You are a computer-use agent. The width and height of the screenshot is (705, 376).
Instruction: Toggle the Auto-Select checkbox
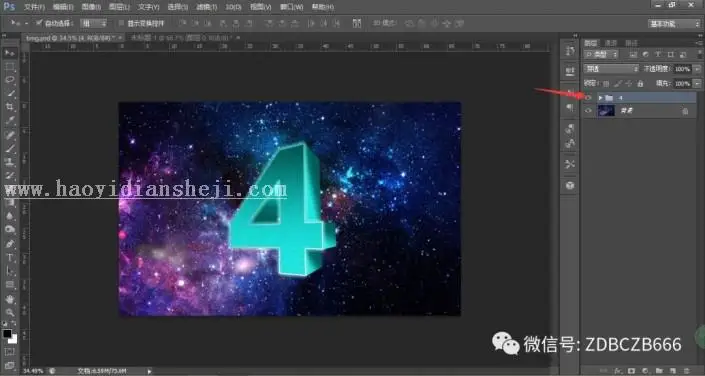pos(39,23)
